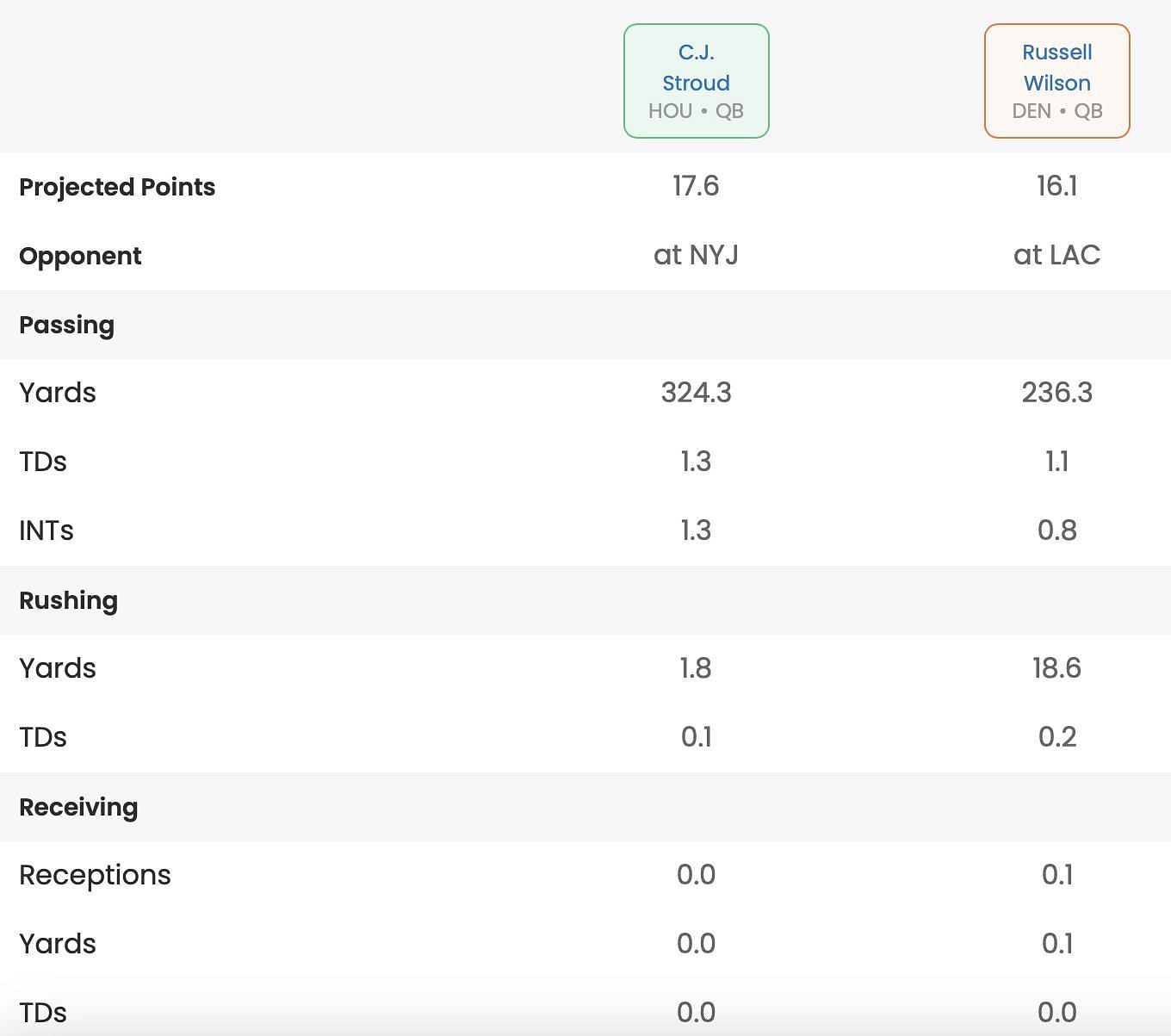Select Wilson receiving yards value 0.1

point(1056,944)
